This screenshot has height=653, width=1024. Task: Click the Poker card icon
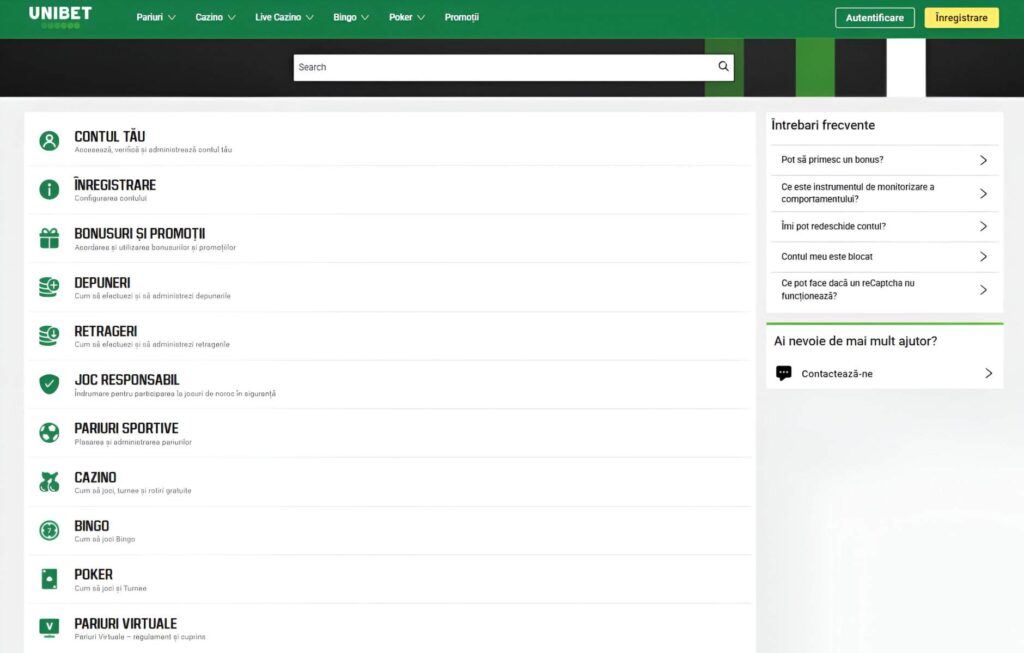[49, 579]
